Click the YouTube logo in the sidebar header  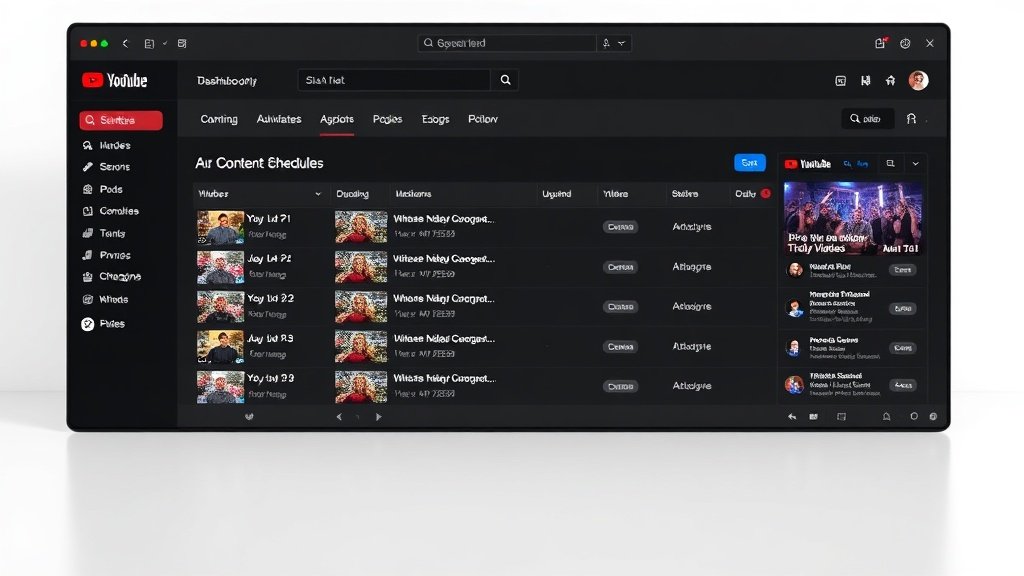(x=115, y=80)
